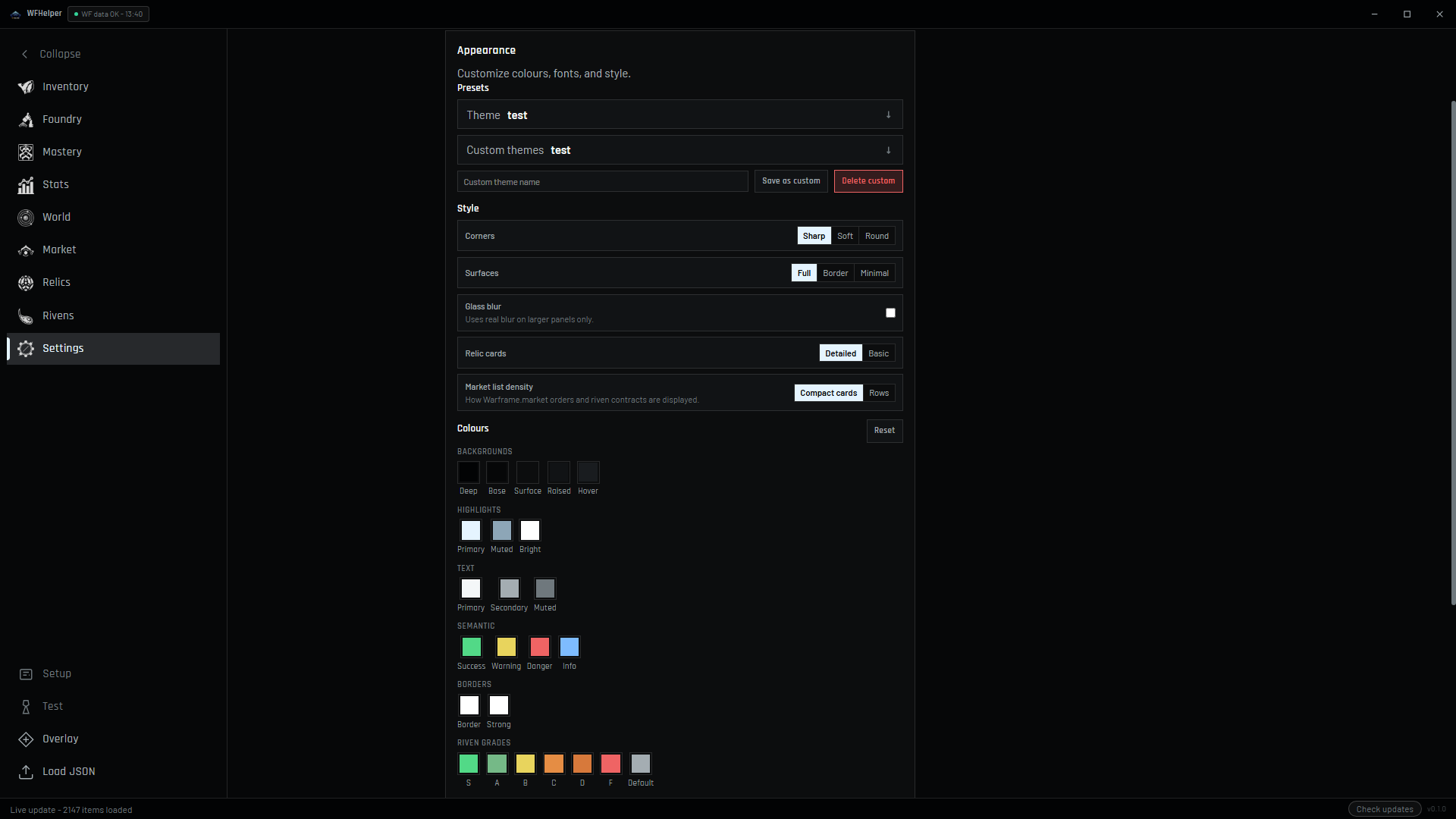Click the Foundry sidebar icon
1456x819 pixels.
tap(26, 119)
